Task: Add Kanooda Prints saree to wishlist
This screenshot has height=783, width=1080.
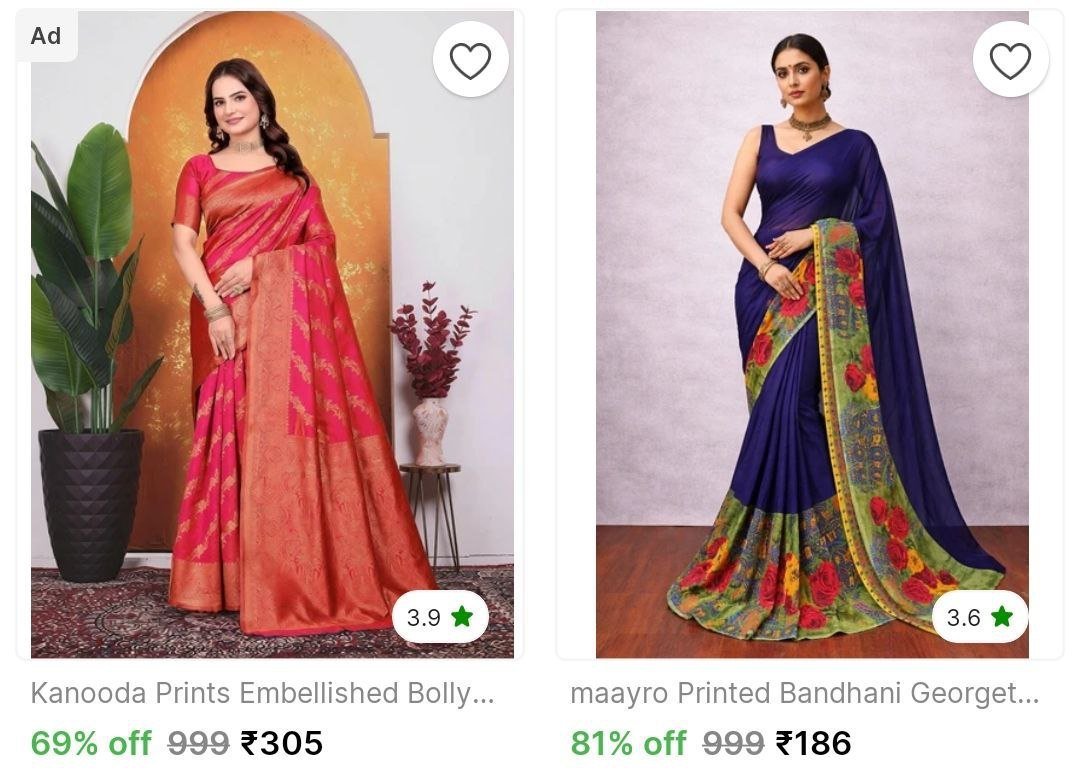Action: click(x=470, y=59)
